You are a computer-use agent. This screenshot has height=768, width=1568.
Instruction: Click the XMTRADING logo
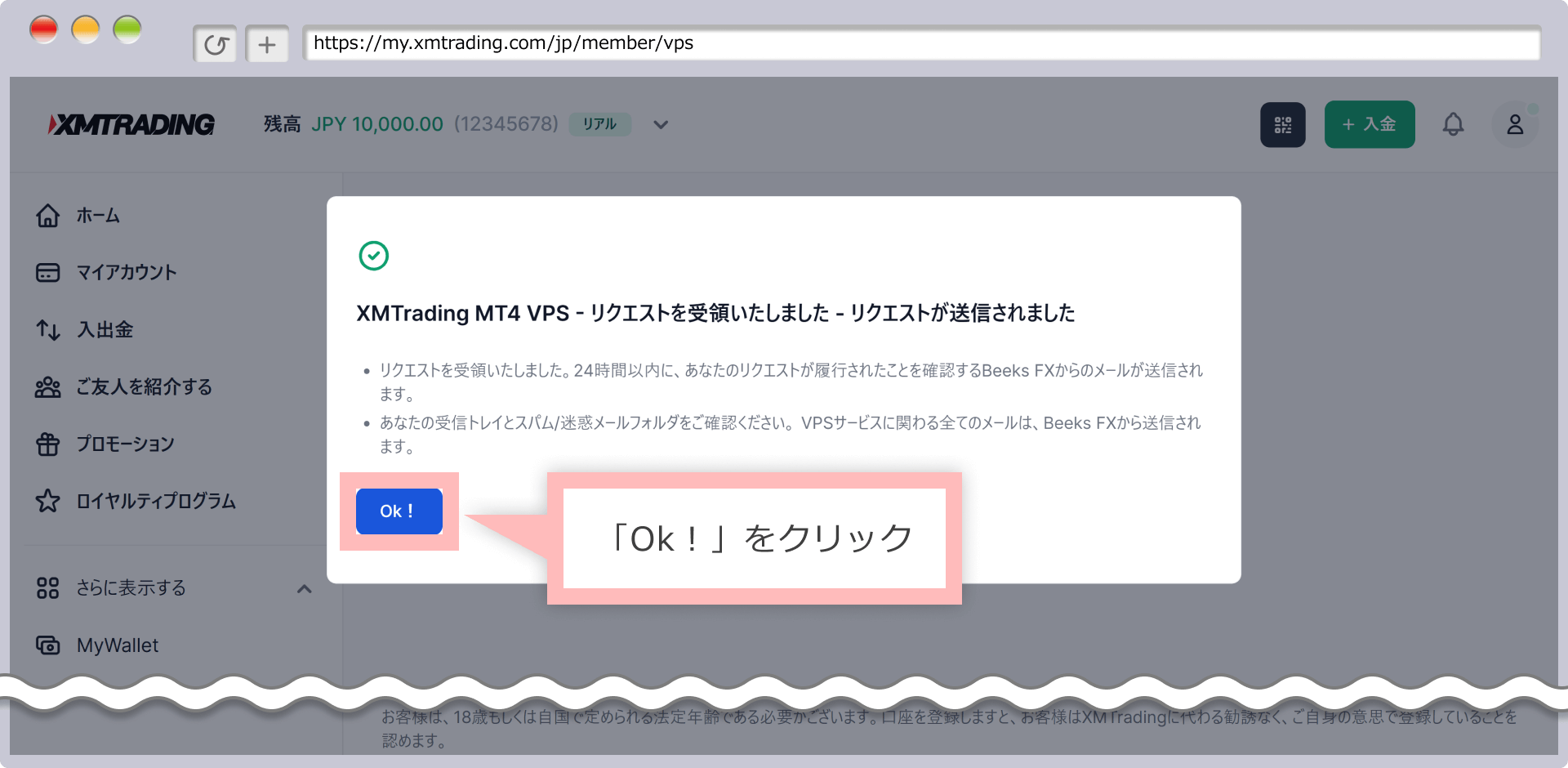point(131,124)
